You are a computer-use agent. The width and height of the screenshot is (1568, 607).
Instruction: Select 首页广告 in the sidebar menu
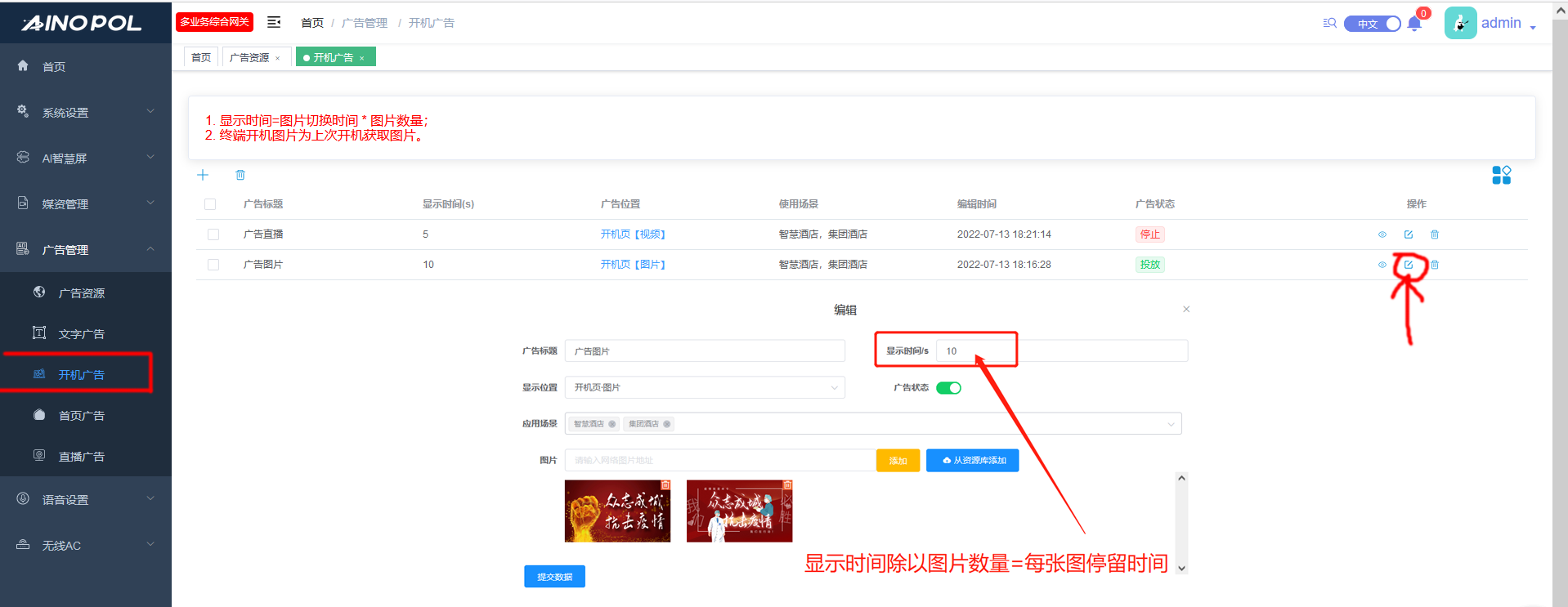pos(82,416)
